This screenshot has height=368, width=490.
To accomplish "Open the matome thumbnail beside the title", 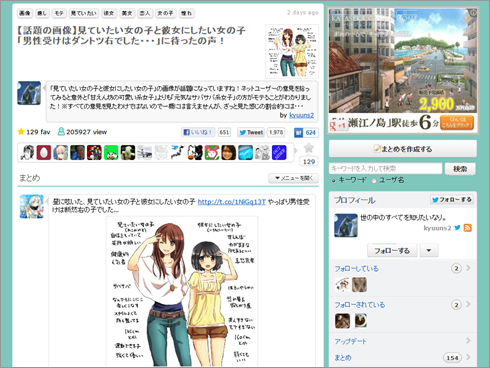I will pos(292,51).
